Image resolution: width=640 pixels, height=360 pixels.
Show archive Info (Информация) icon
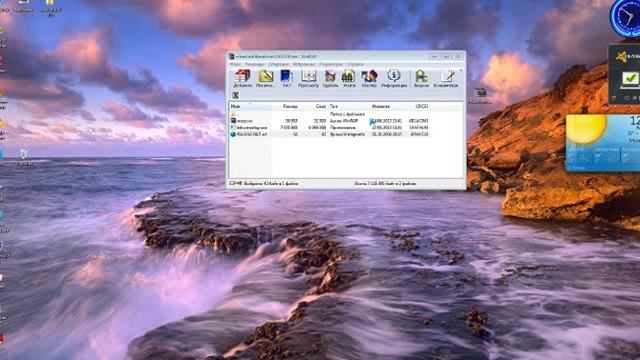pos(394,78)
